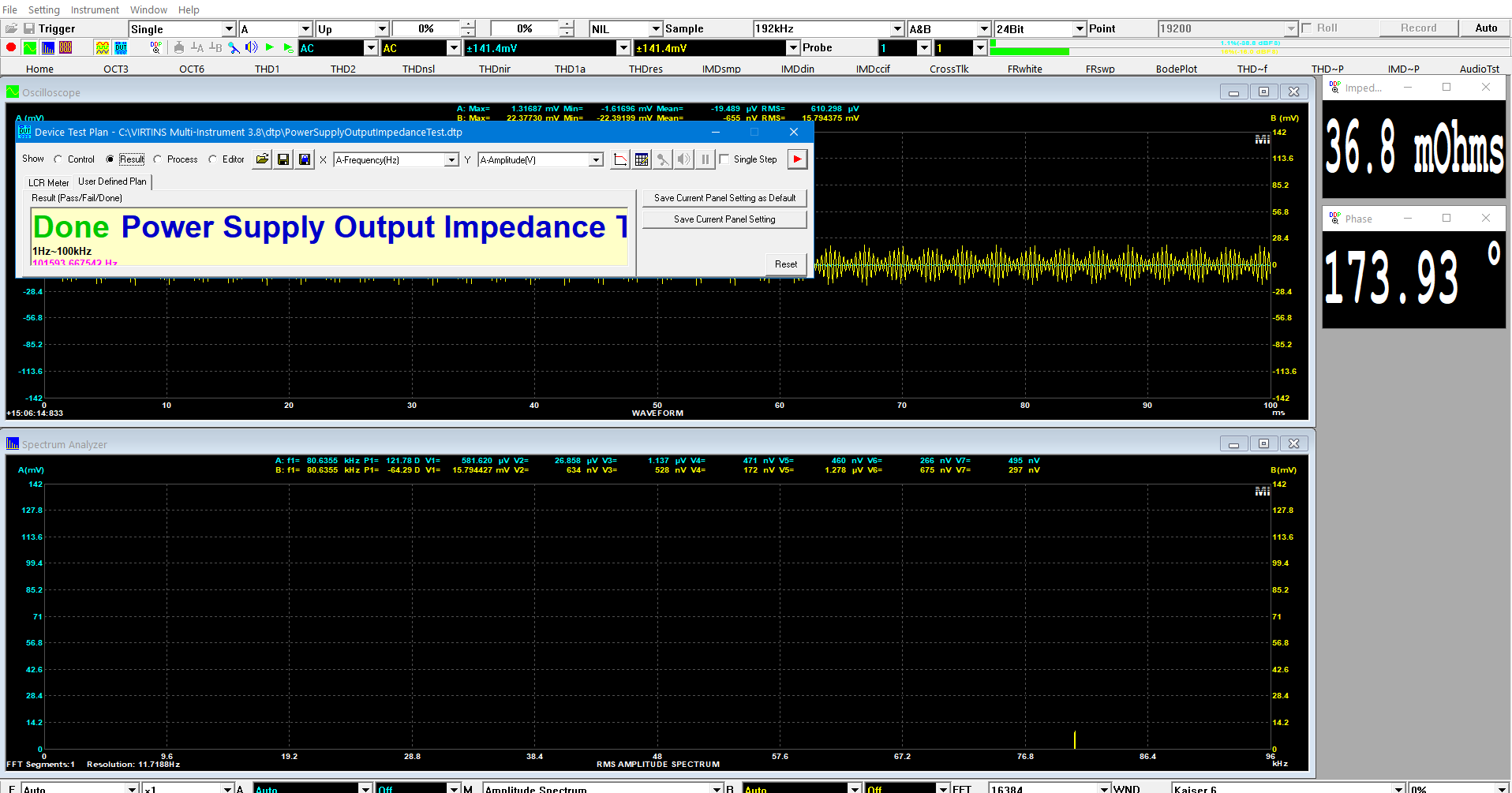Select the Process radio button
The image size is (1512, 793).
(157, 159)
